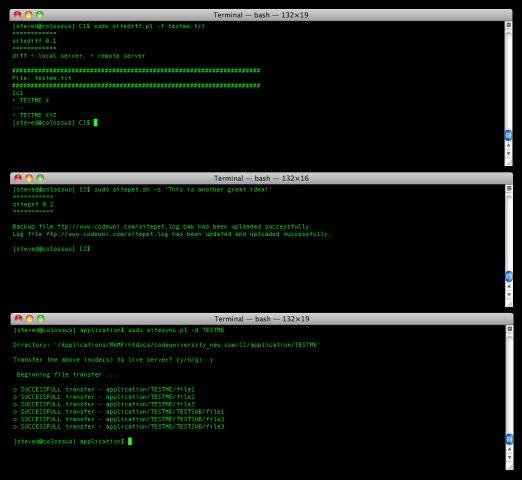
Task: Click split-pane icon in sitesync terminal window
Action: [509, 329]
